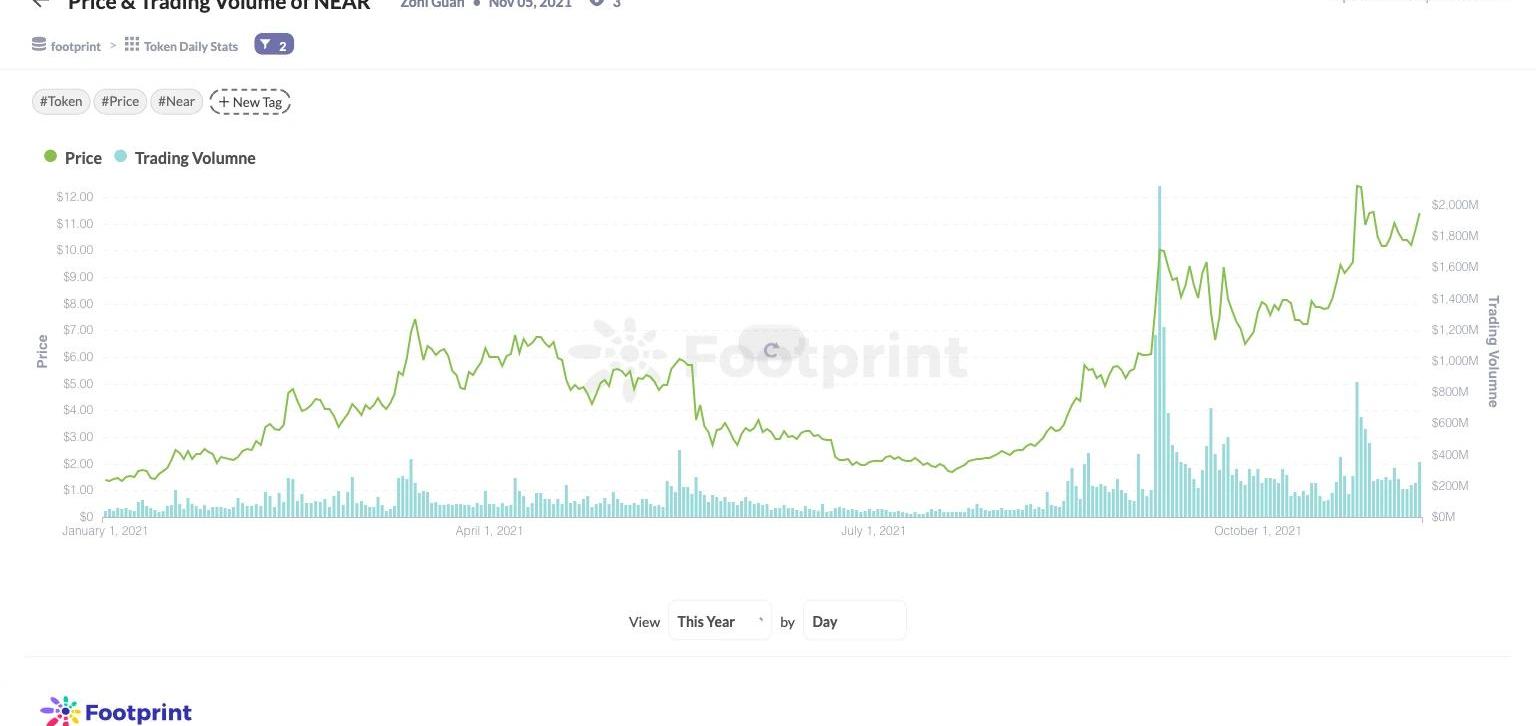Select the #Token tag
This screenshot has width=1536, height=726.
[61, 102]
